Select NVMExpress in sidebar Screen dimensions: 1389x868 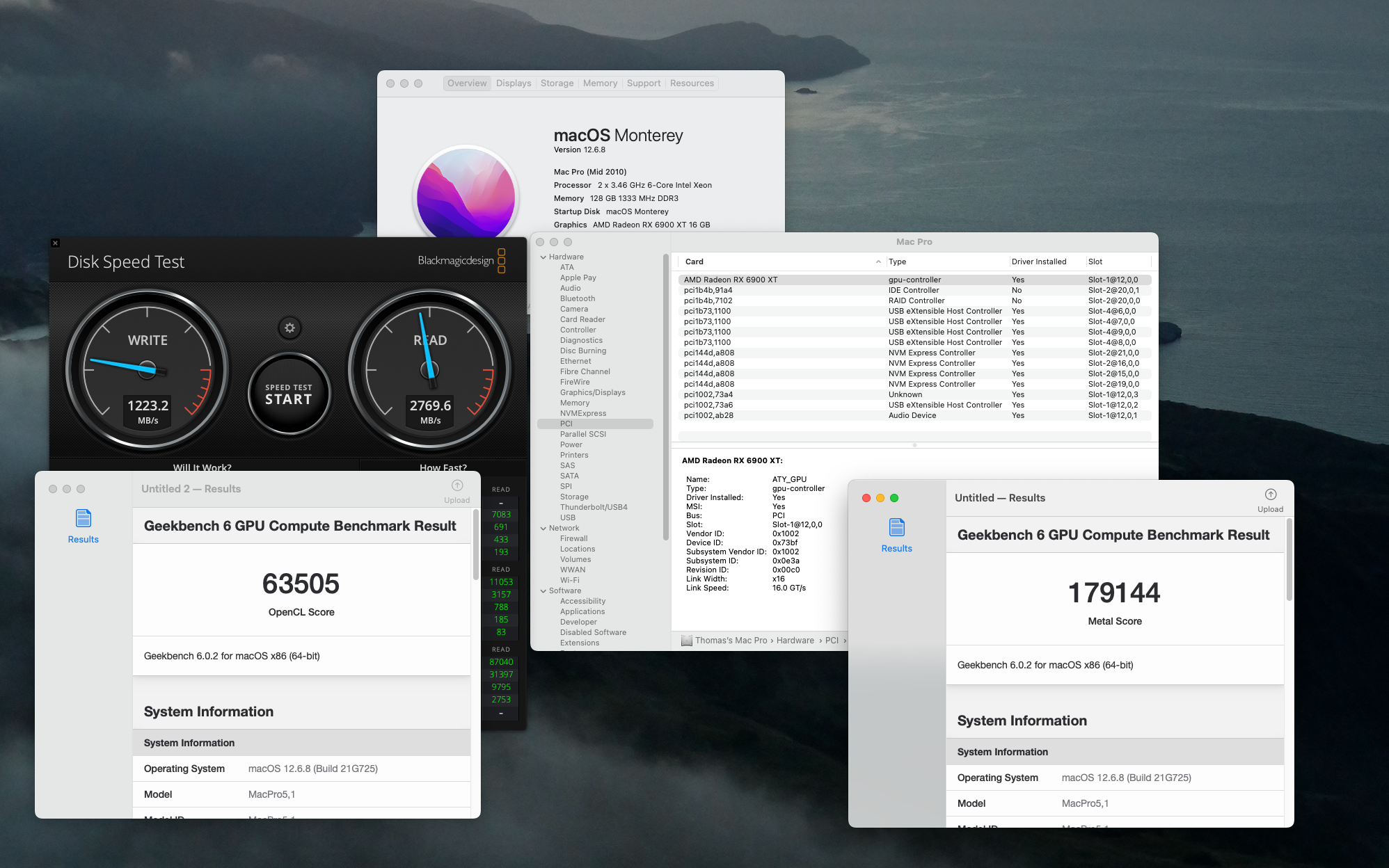582,414
